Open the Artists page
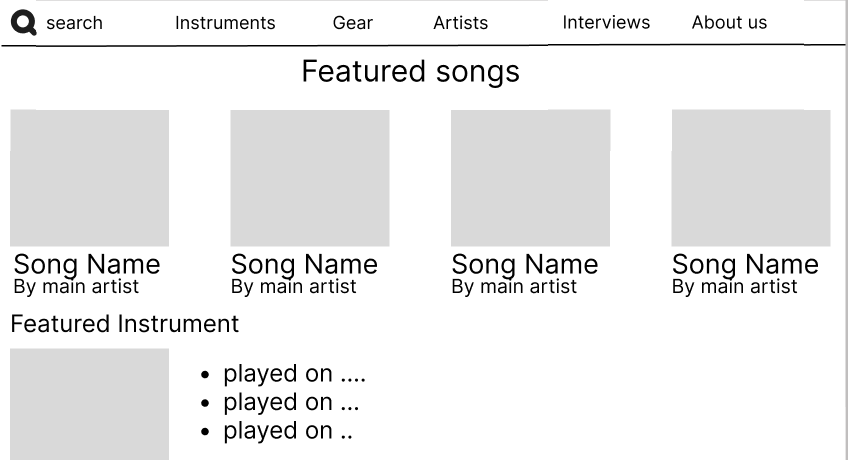The width and height of the screenshot is (848, 460). 461,23
